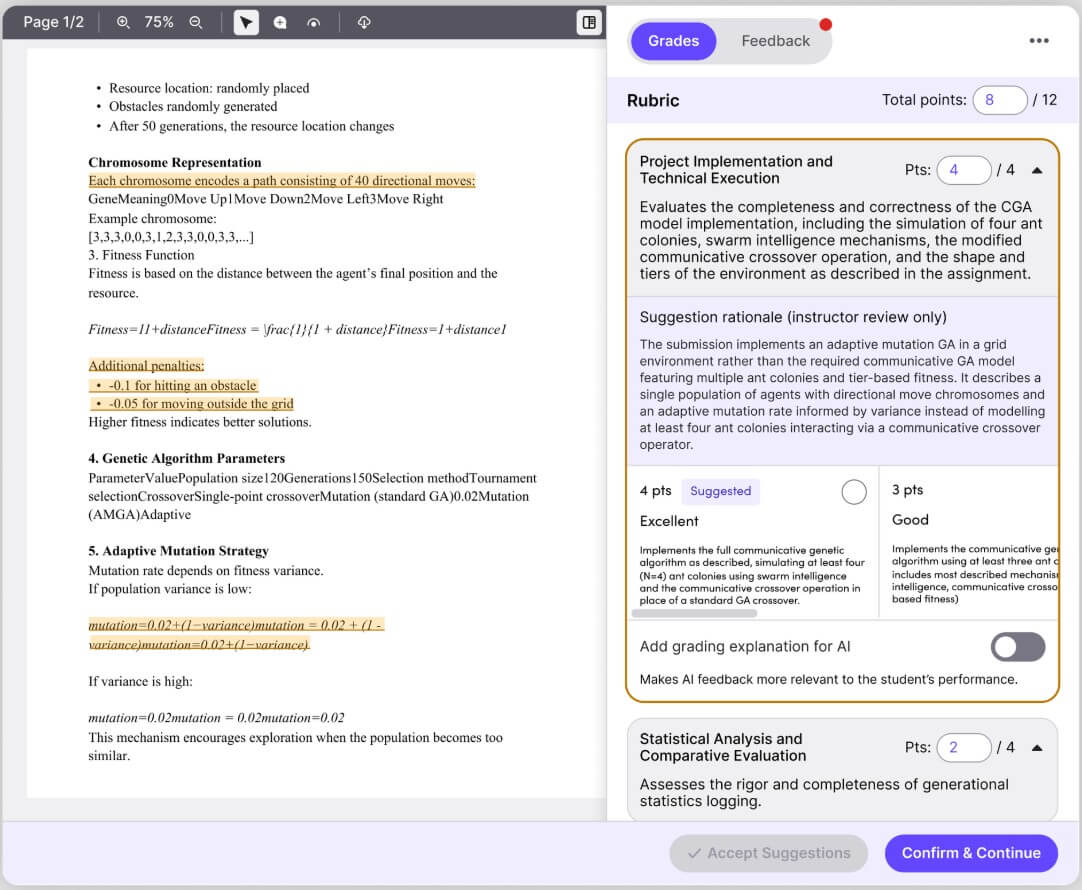Screen dimensions: 1082x890
Task: Click 'Suggestion rationale (instructor review only)' heading
Action: 793,317
